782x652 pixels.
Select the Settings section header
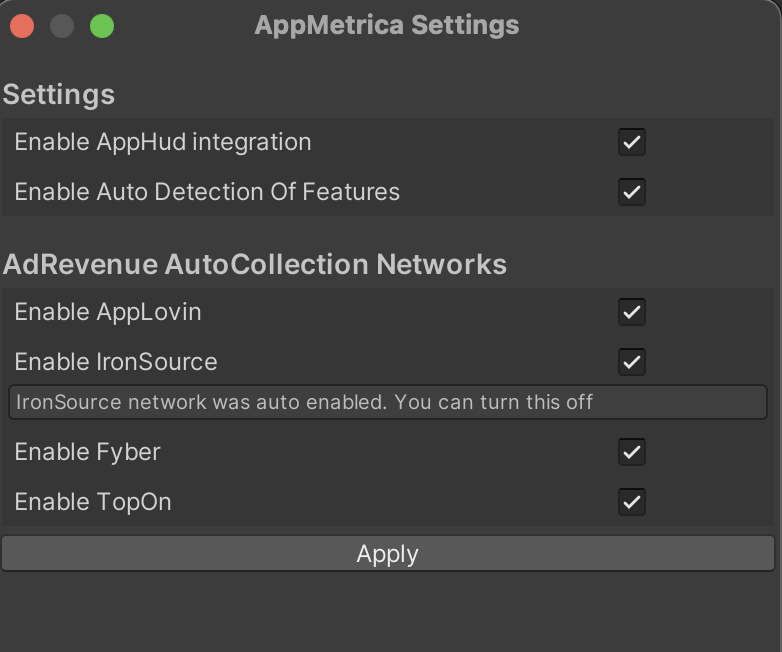pyautogui.click(x=59, y=95)
